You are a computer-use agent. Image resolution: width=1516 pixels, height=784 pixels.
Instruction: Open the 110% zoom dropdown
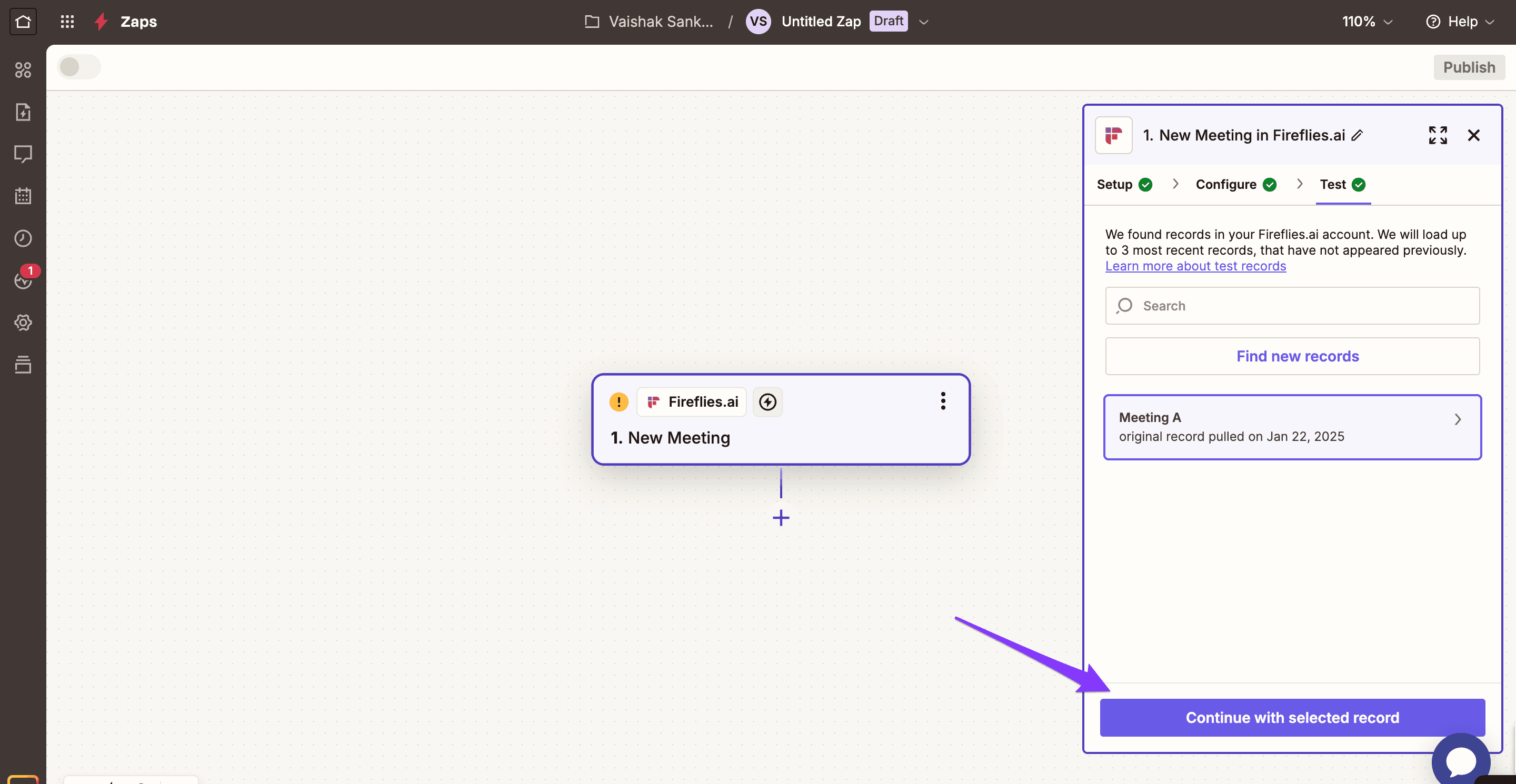[1367, 22]
